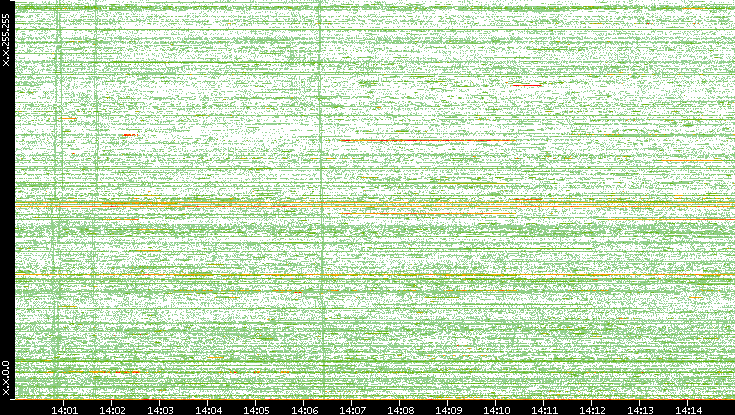
Task: Select the 14:06 time axis label
Action: (304, 410)
